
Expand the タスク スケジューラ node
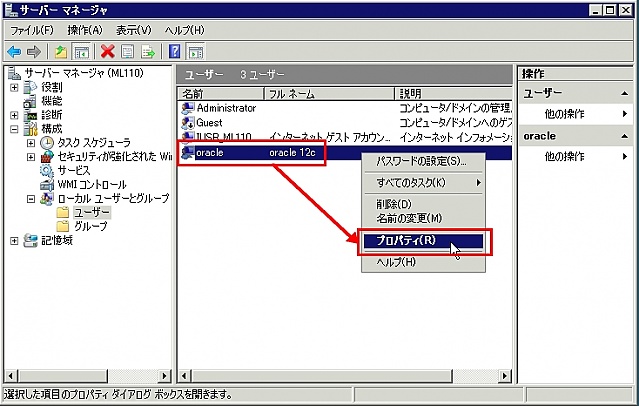pyautogui.click(x=31, y=143)
